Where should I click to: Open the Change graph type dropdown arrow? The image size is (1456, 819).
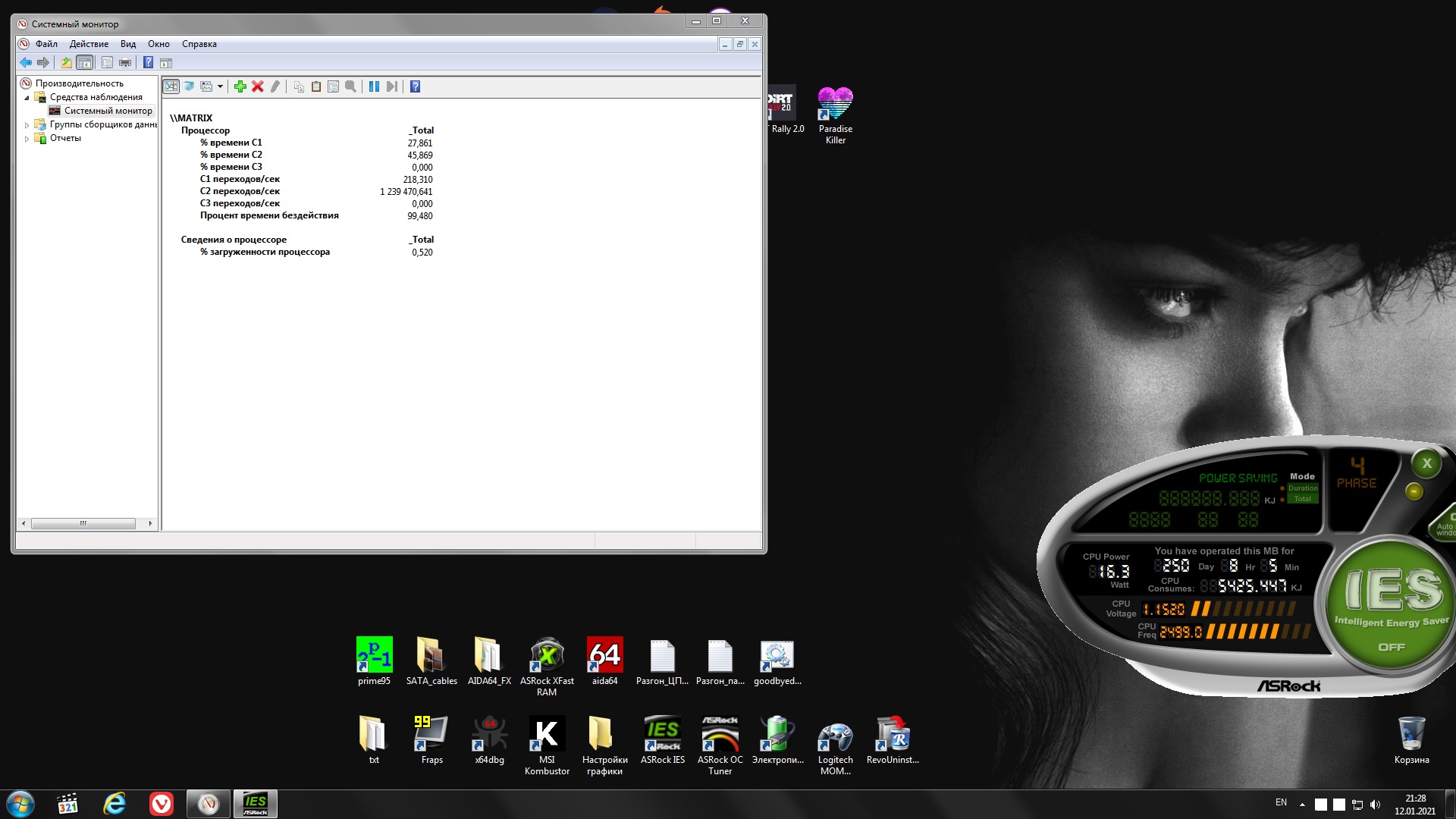tap(220, 86)
